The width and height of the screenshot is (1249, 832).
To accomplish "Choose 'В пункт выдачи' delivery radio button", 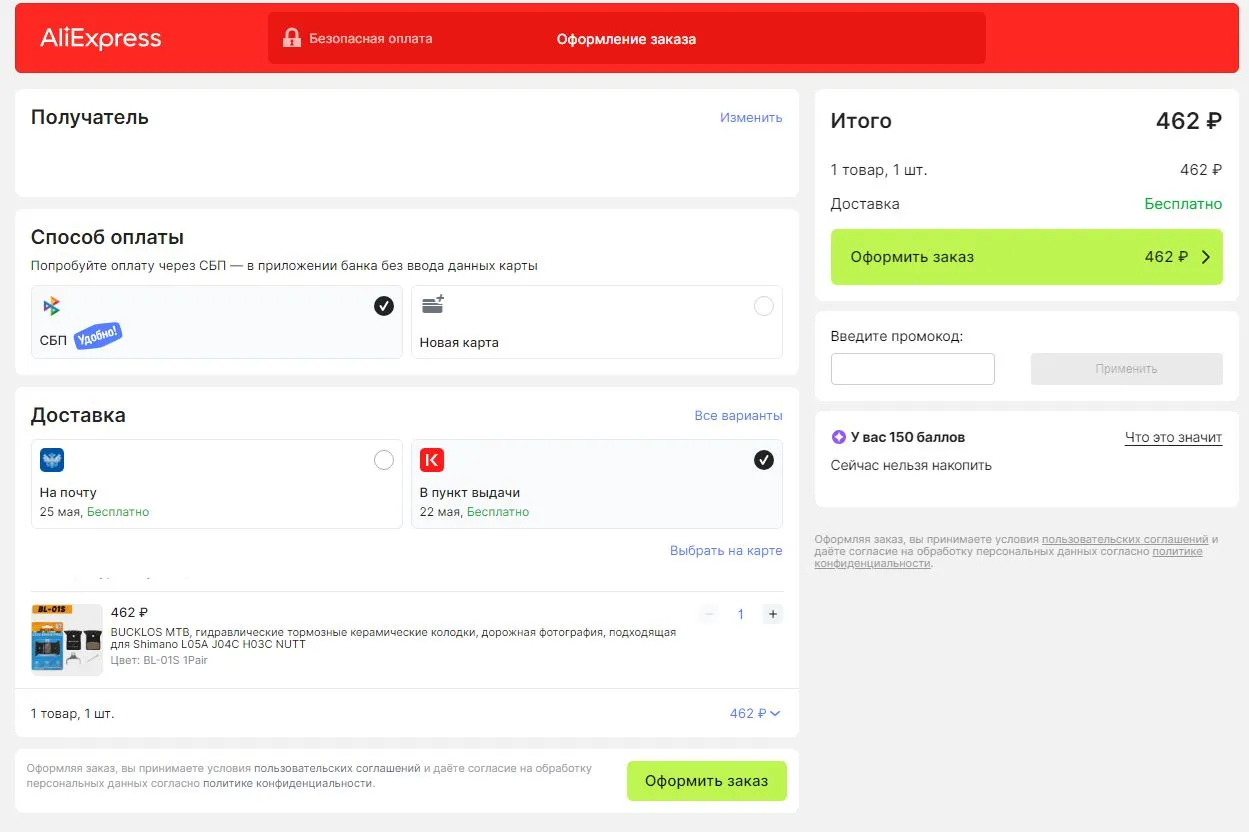I will point(764,460).
